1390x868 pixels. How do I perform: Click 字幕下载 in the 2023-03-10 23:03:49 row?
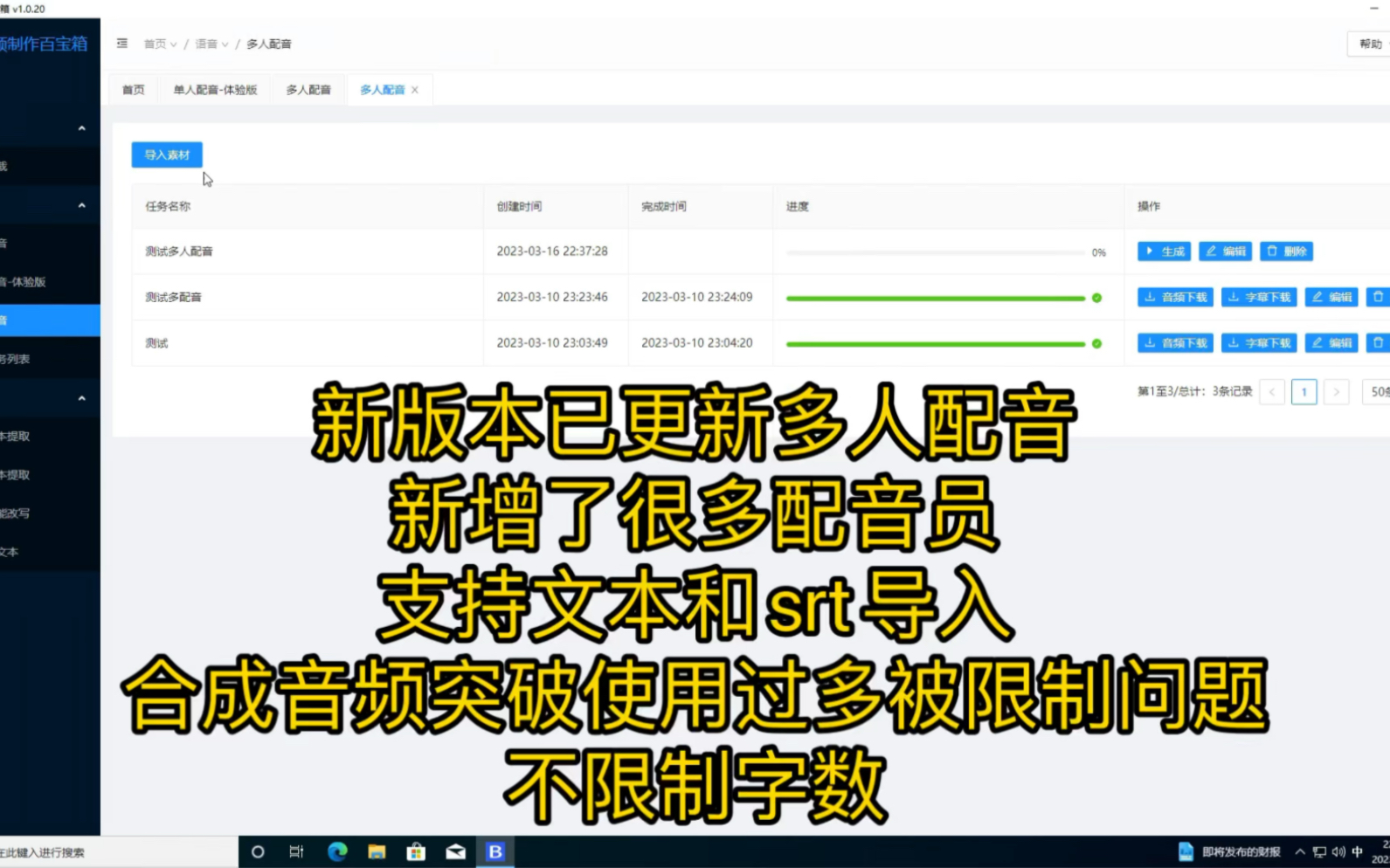[1259, 343]
